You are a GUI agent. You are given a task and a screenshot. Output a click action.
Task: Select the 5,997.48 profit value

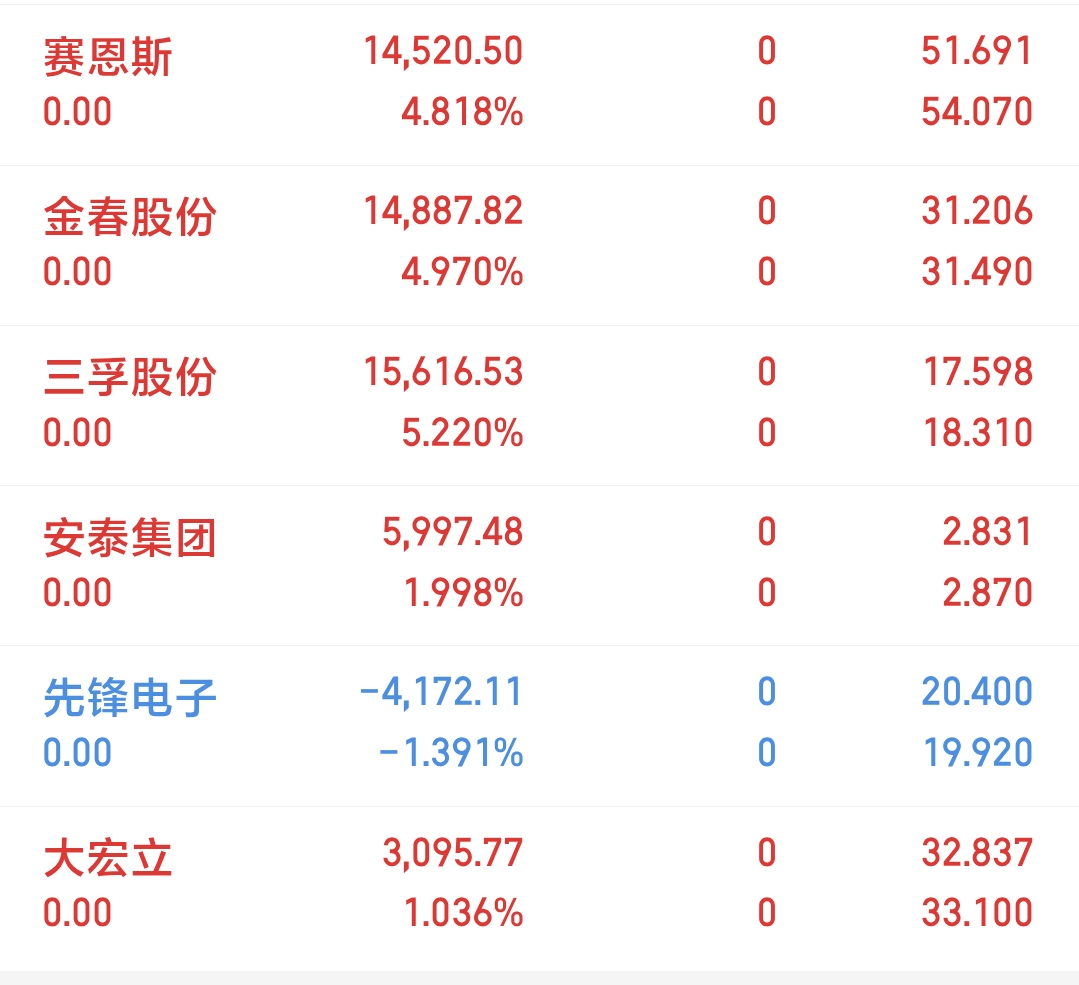pos(453,533)
